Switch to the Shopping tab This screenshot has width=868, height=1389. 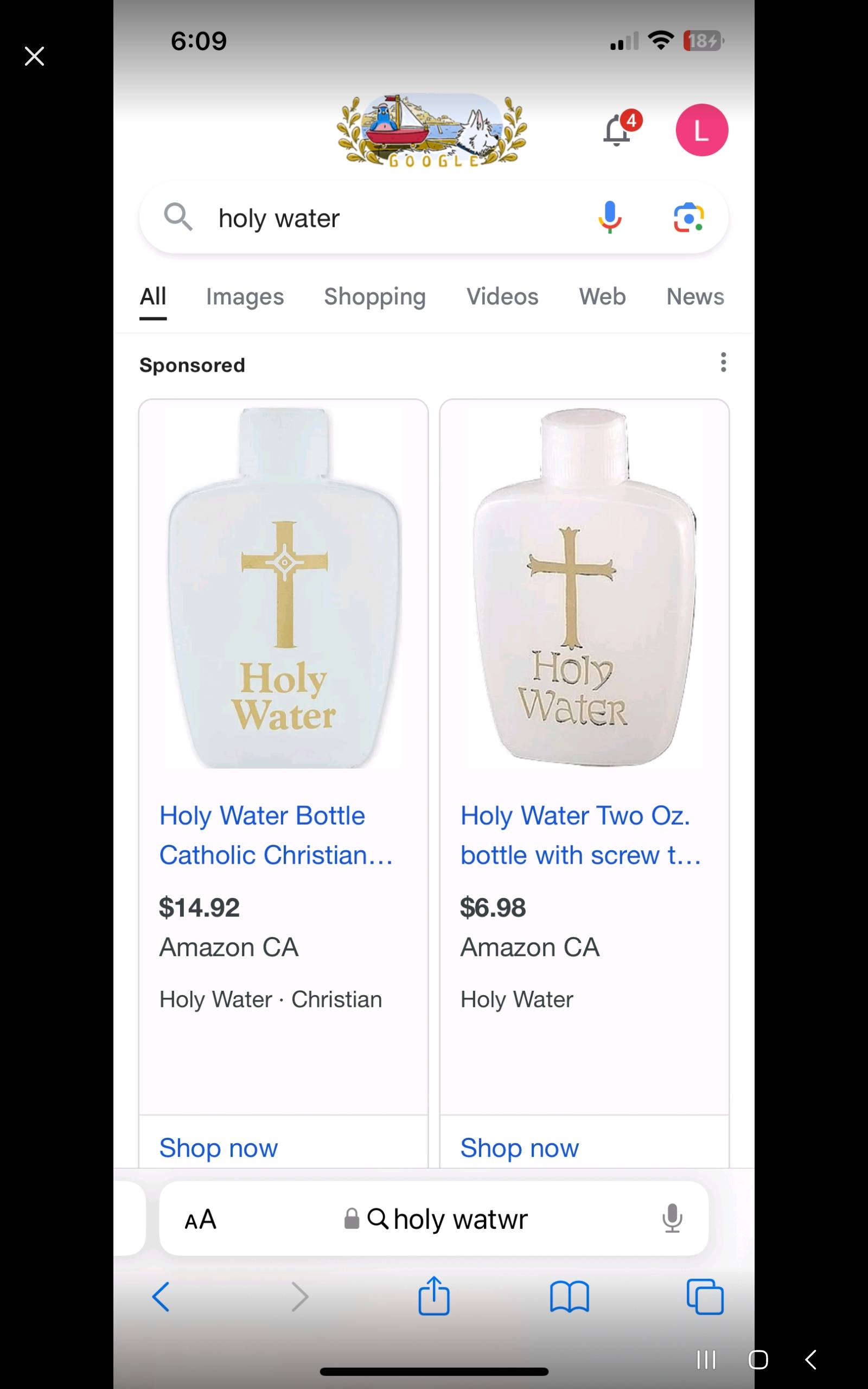tap(375, 297)
